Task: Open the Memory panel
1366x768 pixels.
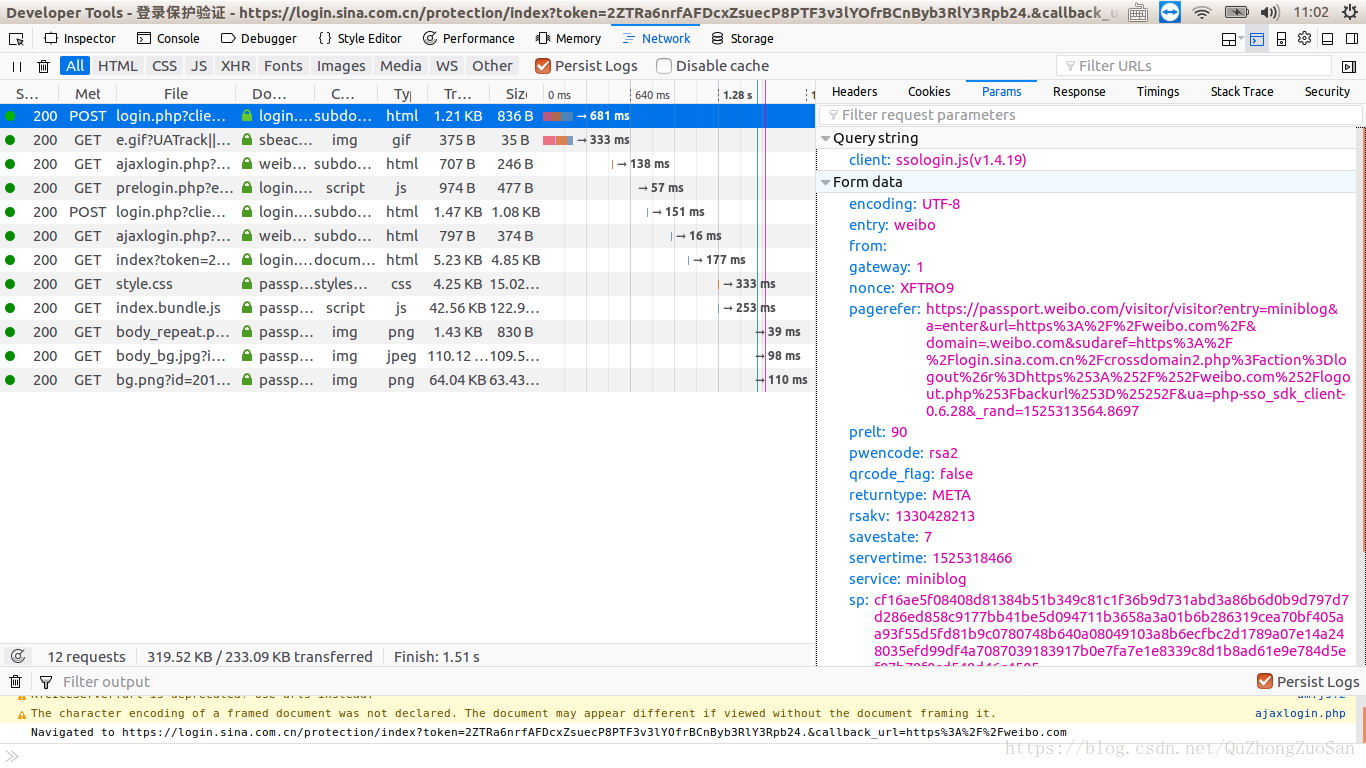Action: click(x=568, y=38)
